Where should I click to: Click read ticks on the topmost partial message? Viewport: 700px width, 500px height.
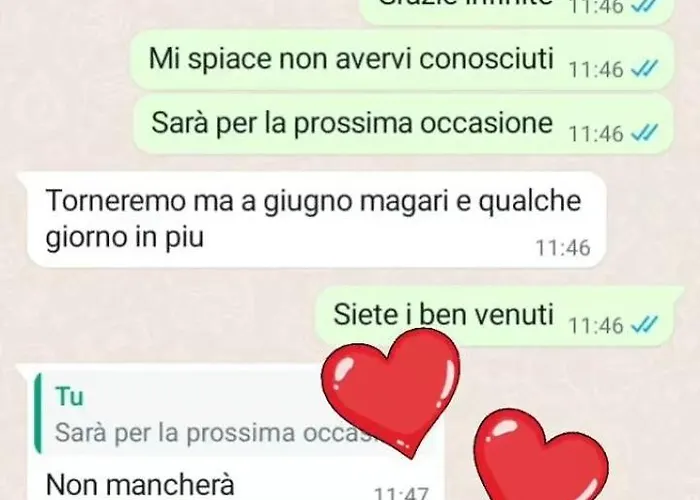pos(645,6)
